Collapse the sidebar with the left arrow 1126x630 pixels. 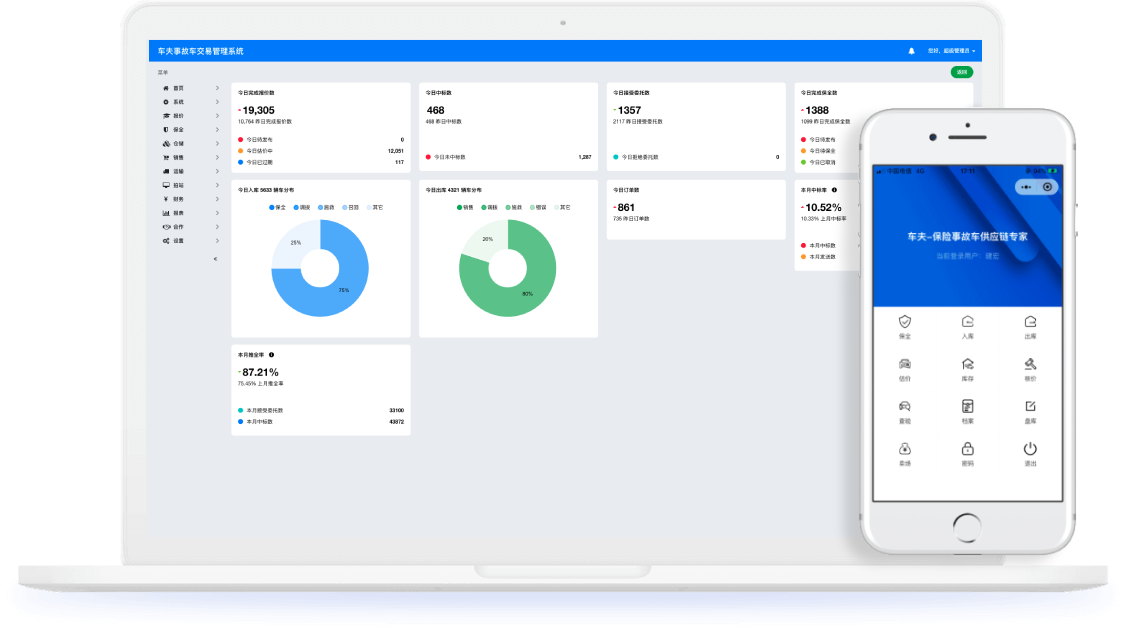(215, 259)
